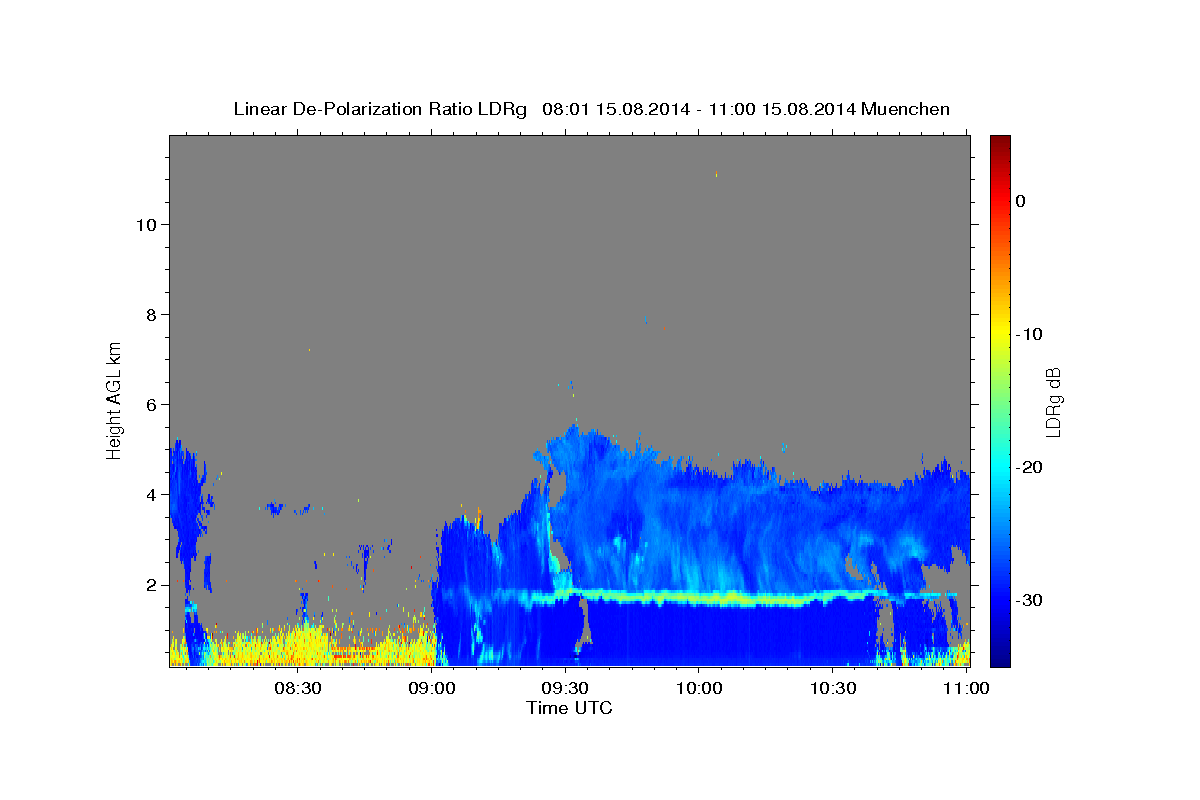Viewport: 1200px width, 800px height.
Task: Click the '08:30' time axis label
Action: pyautogui.click(x=299, y=688)
